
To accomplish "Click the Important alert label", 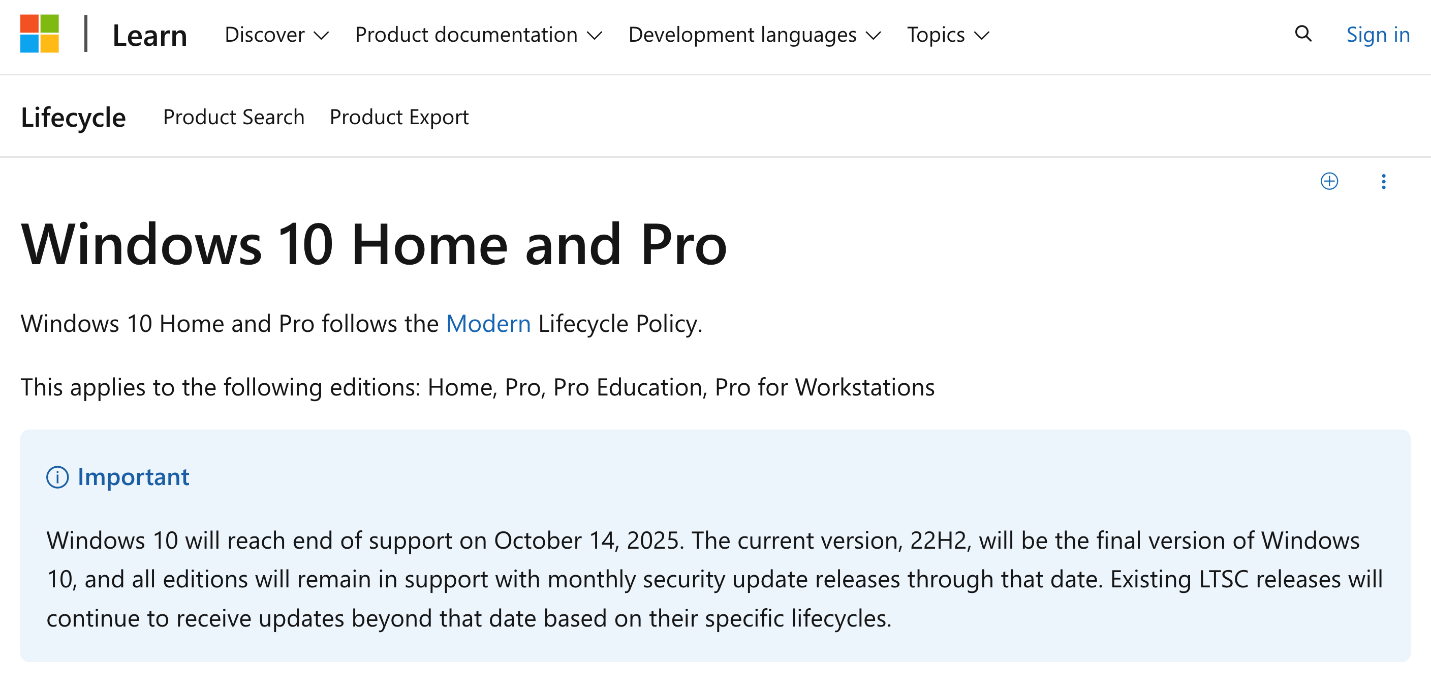I will coord(133,477).
